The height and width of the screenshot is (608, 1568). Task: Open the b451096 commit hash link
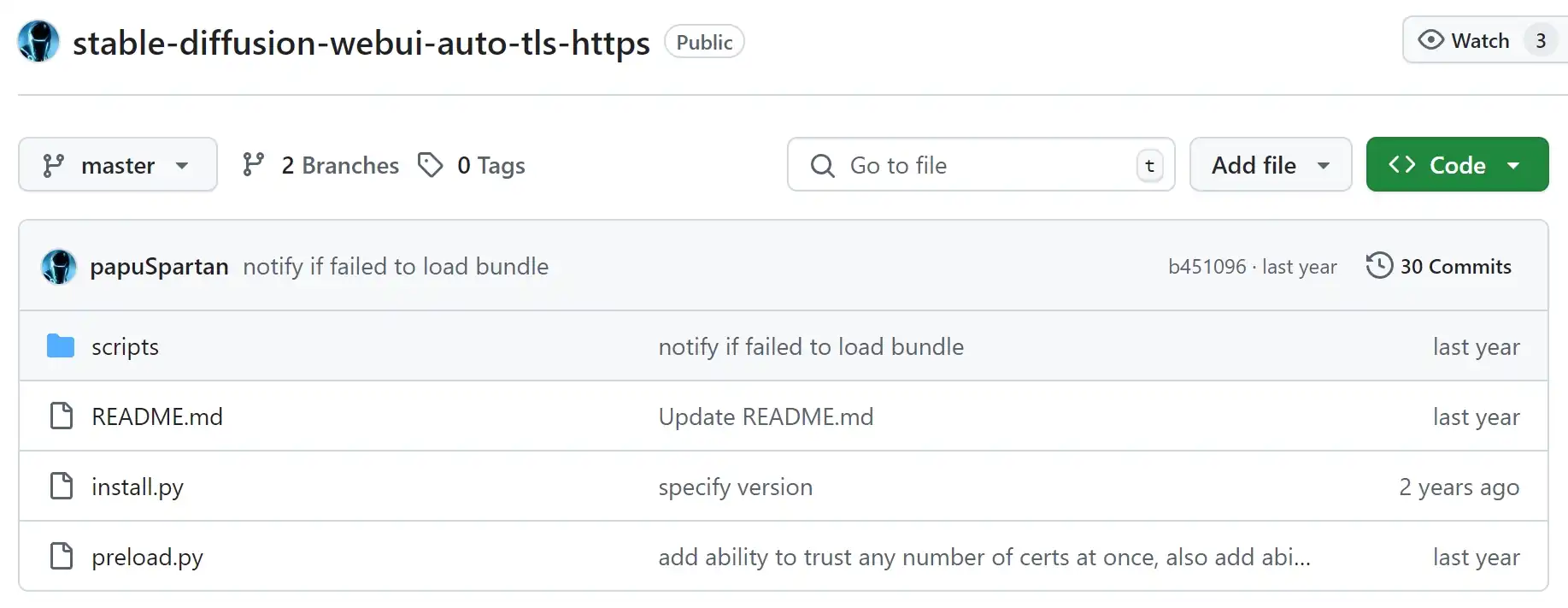1207,267
